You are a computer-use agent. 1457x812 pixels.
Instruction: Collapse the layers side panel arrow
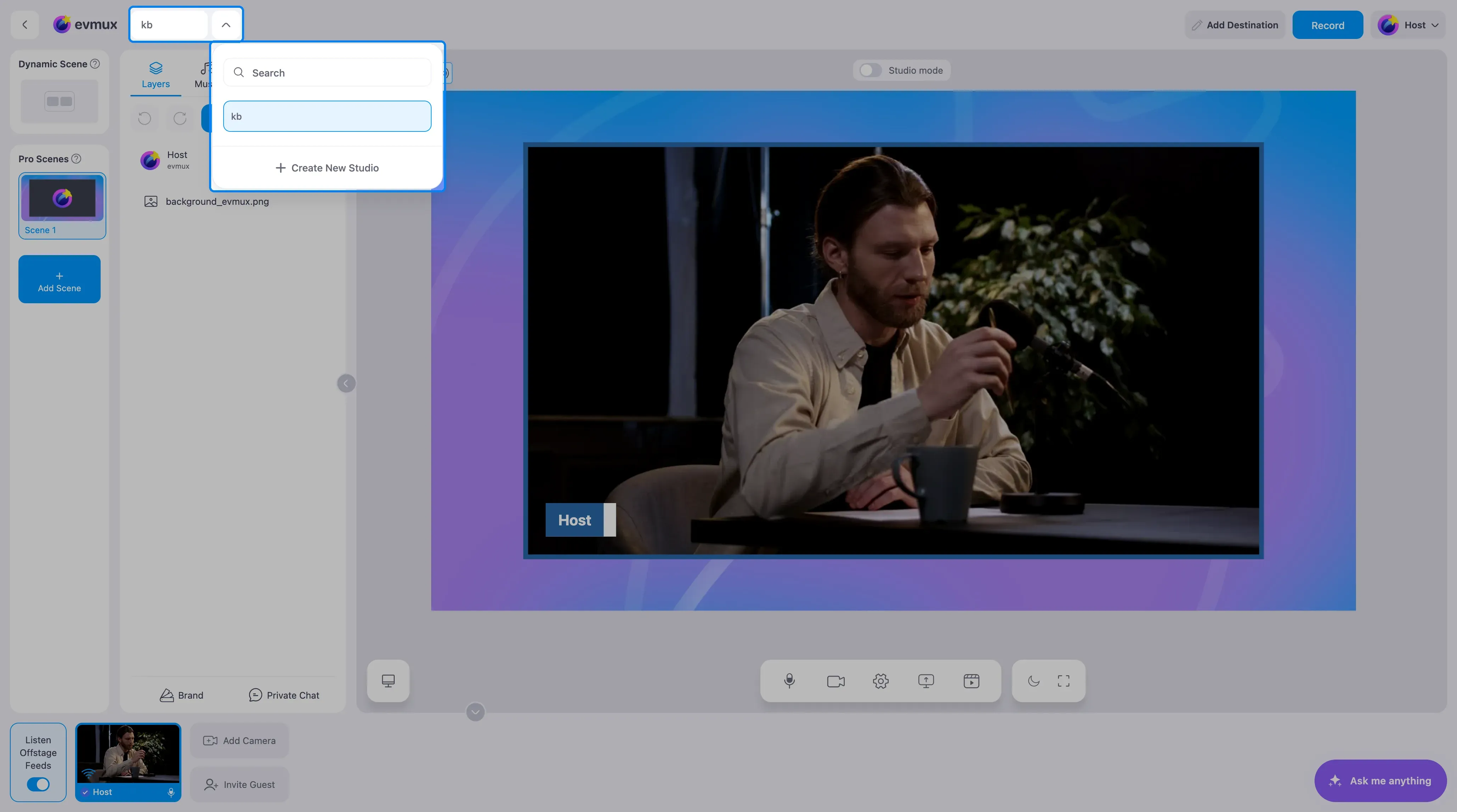(x=346, y=383)
